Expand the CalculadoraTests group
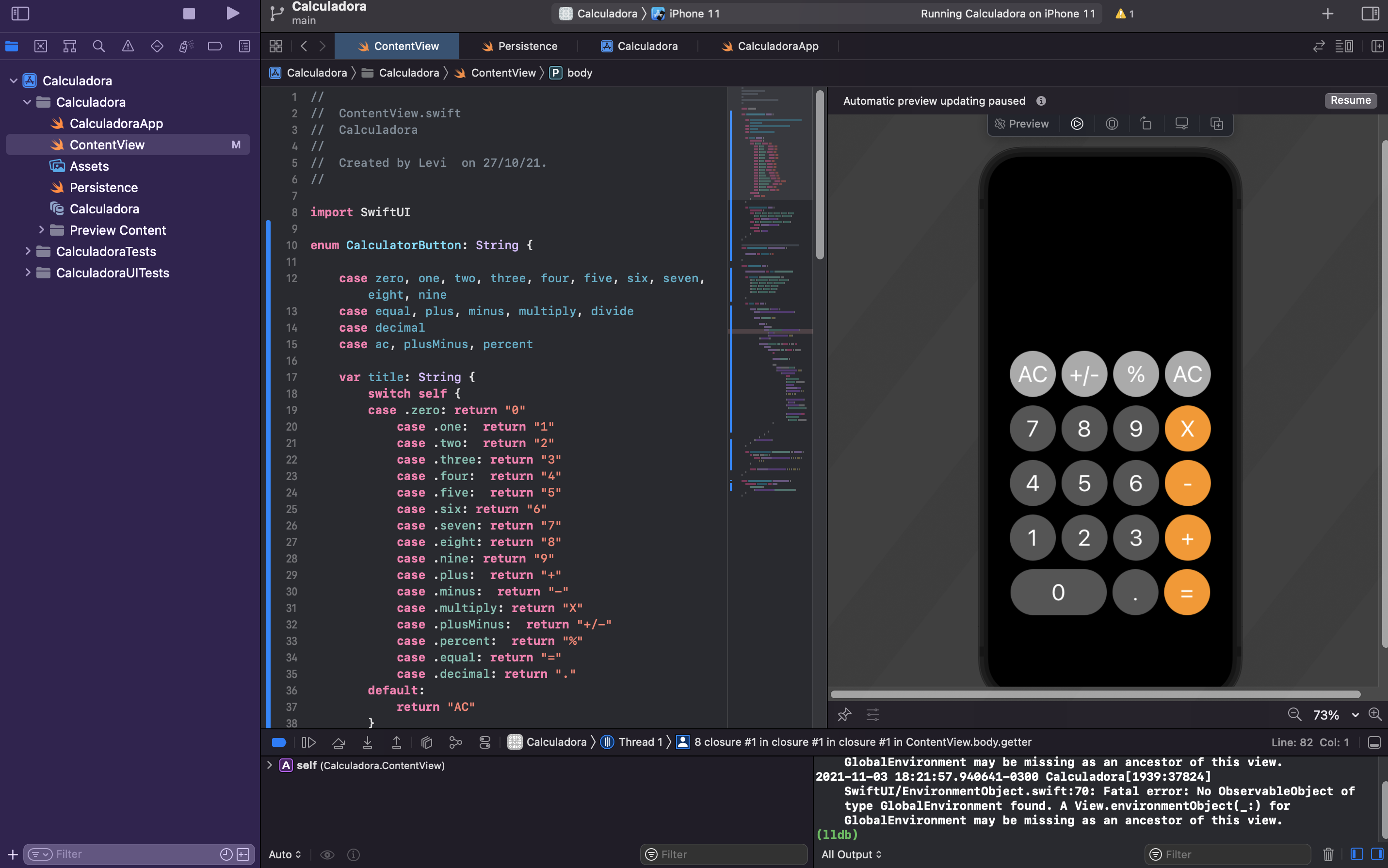1388x868 pixels. coord(28,251)
